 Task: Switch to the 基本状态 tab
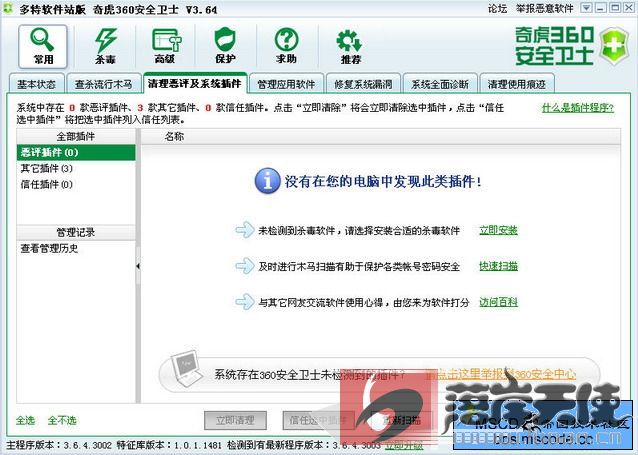[36, 84]
